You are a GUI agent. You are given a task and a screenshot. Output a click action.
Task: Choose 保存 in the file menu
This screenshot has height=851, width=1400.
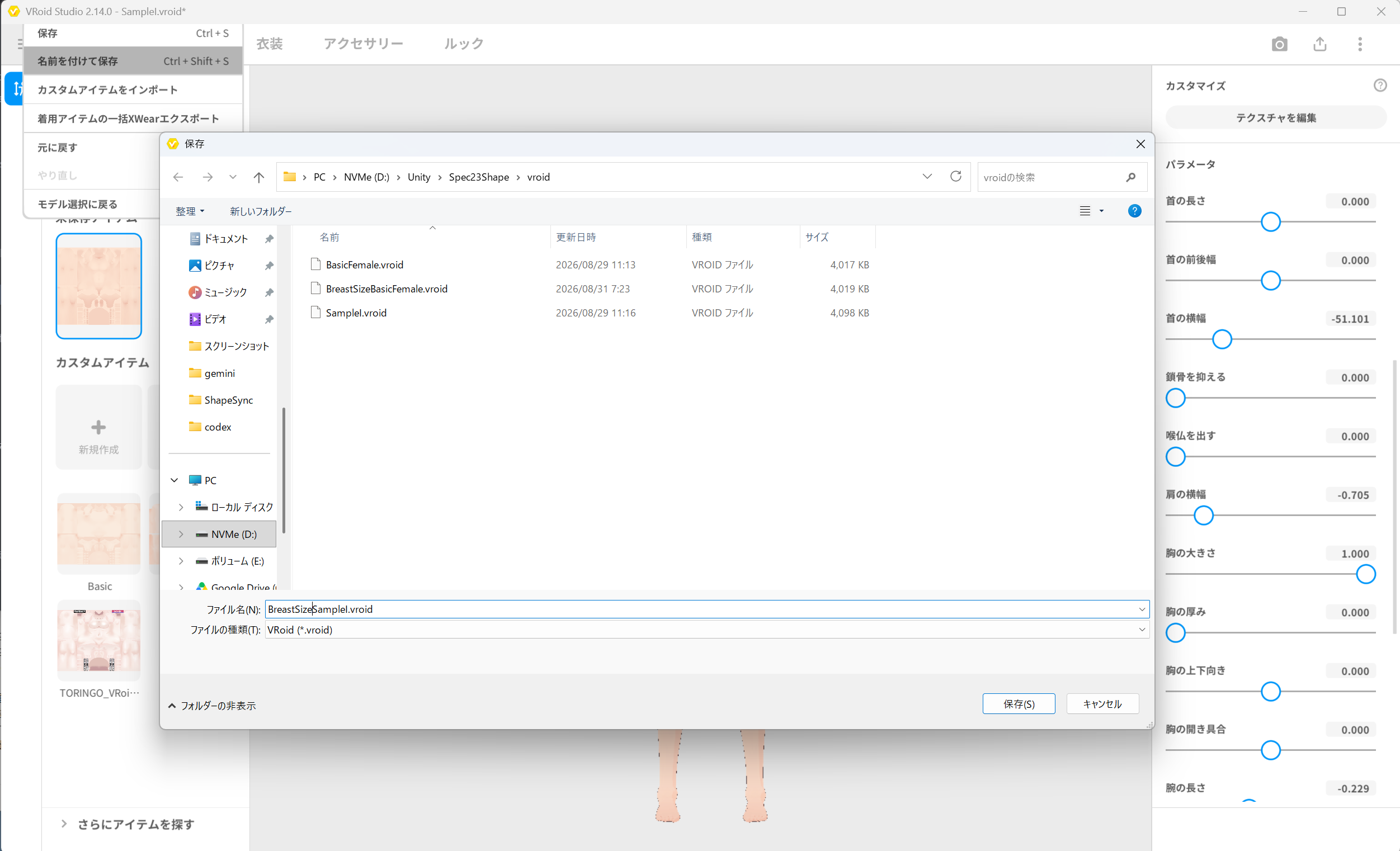tap(133, 34)
